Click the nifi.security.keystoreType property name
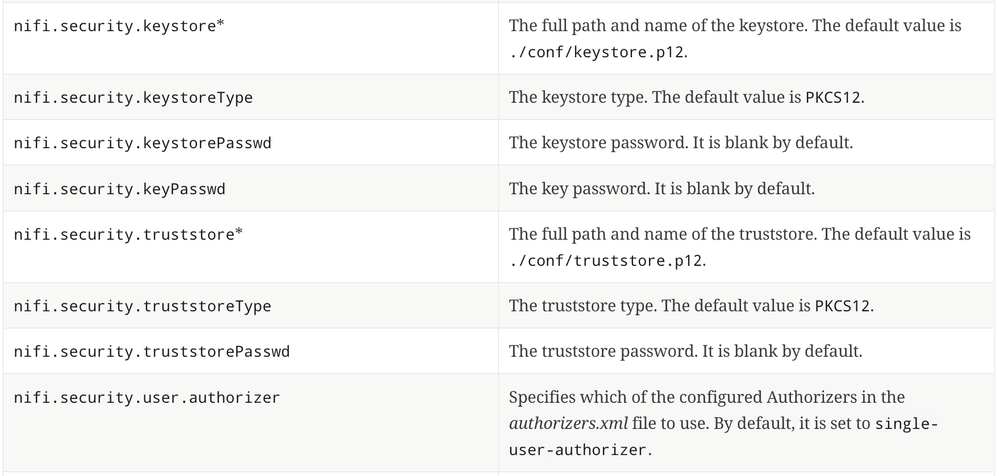999x476 pixels. 133,97
